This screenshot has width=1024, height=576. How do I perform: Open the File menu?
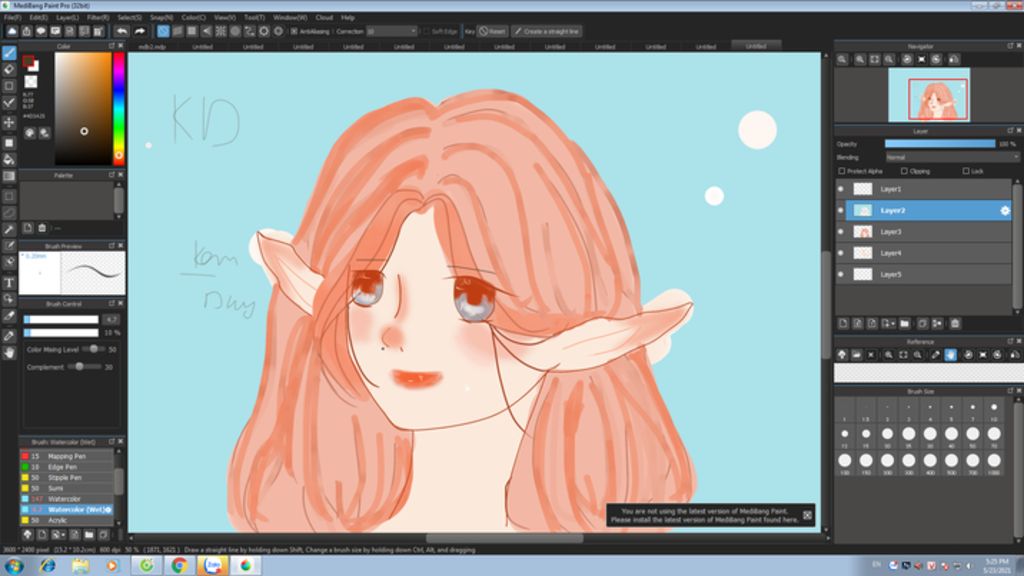click(x=12, y=18)
